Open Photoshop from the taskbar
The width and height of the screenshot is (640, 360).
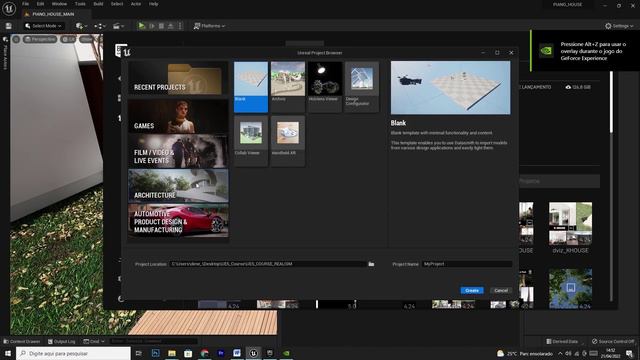[156, 353]
